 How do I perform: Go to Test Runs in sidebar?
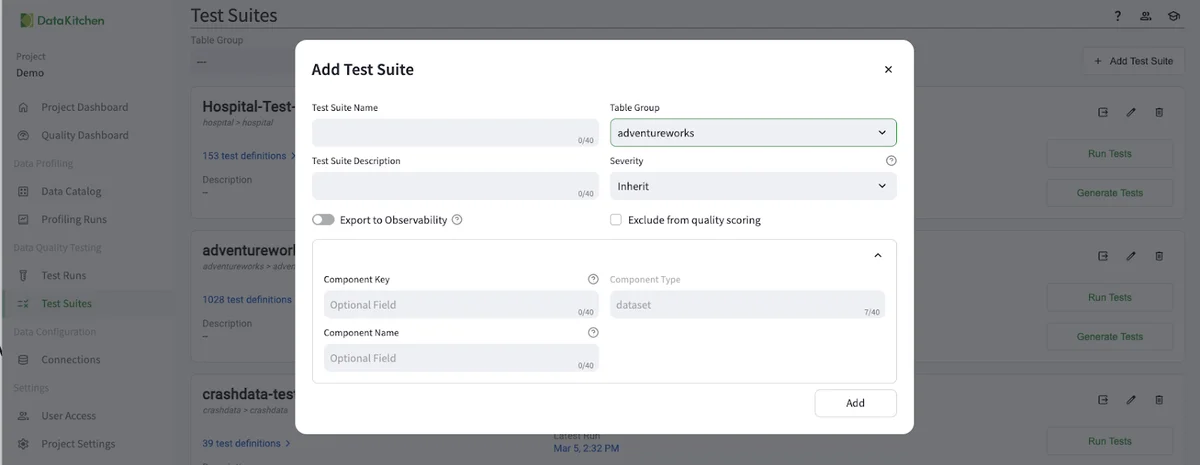point(63,276)
